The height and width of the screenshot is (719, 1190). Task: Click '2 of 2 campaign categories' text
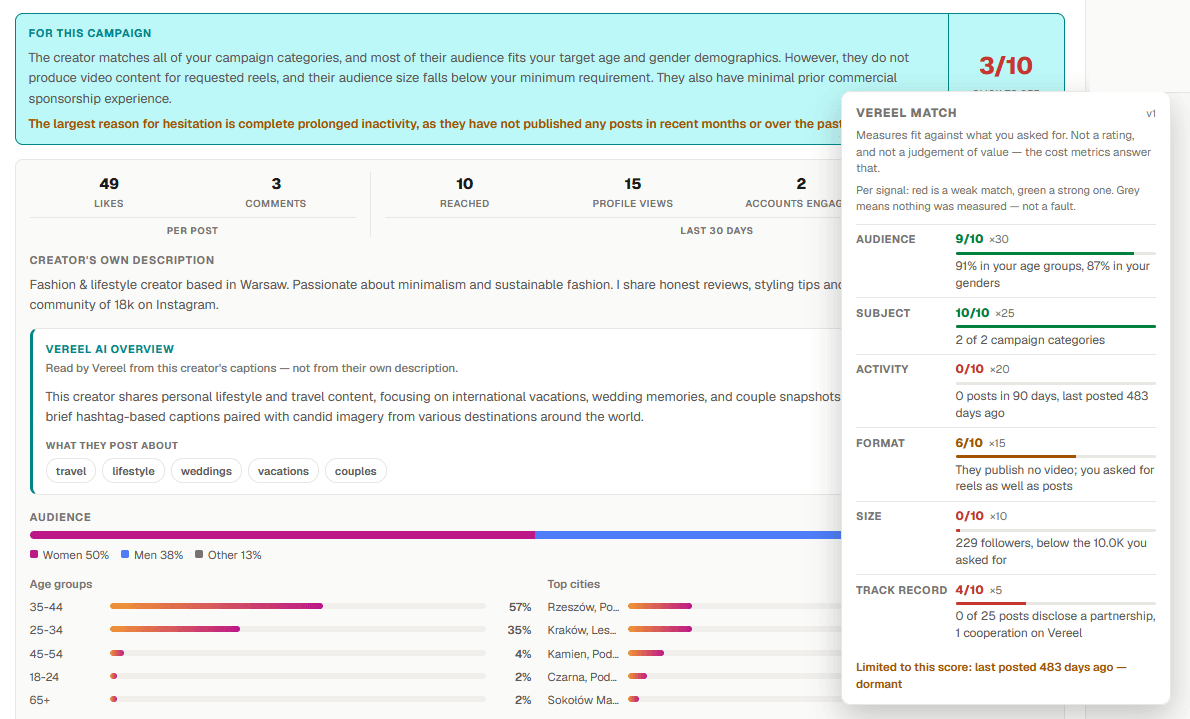point(1030,340)
